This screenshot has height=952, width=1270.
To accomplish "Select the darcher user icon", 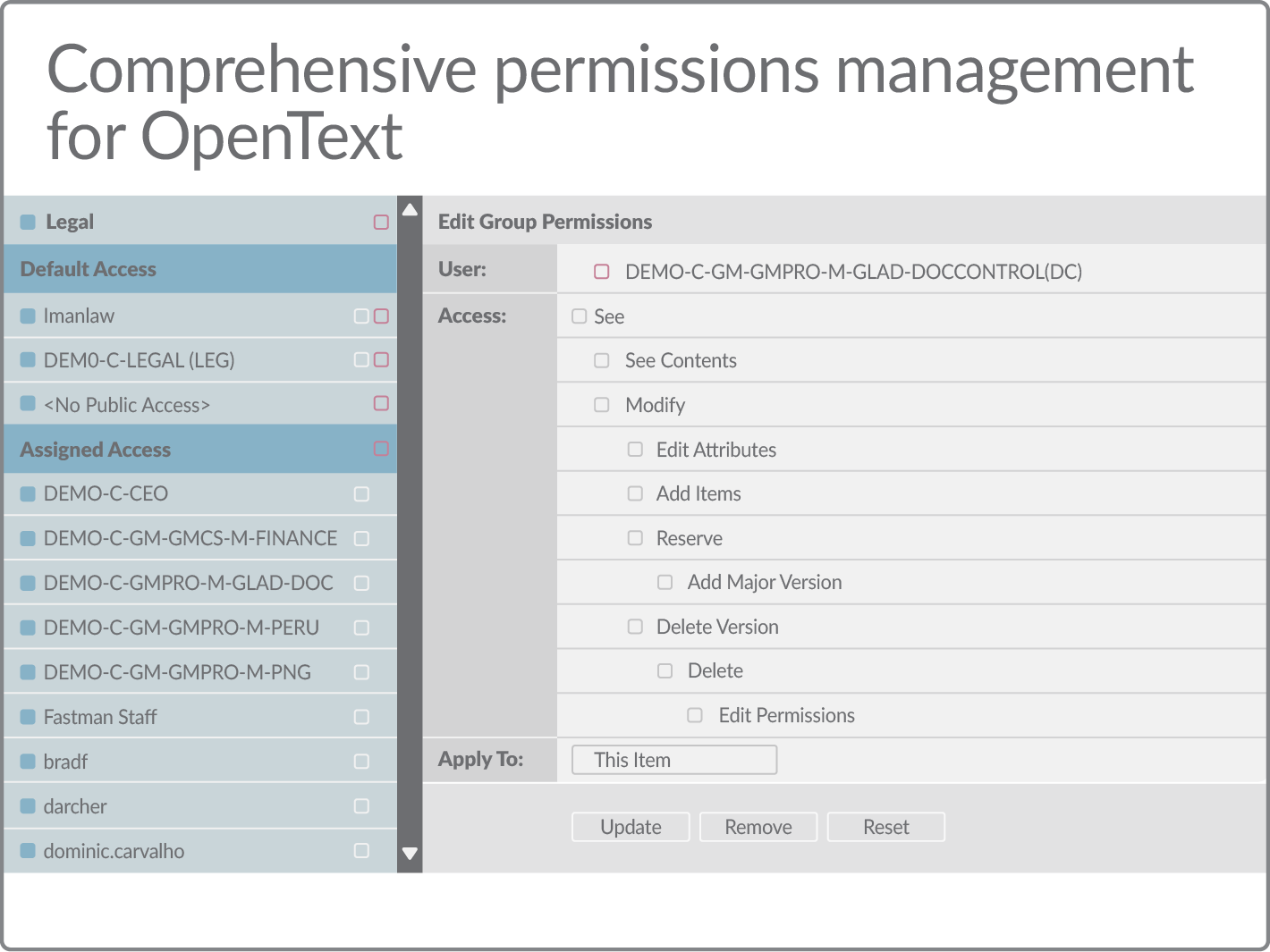I will coord(29,805).
